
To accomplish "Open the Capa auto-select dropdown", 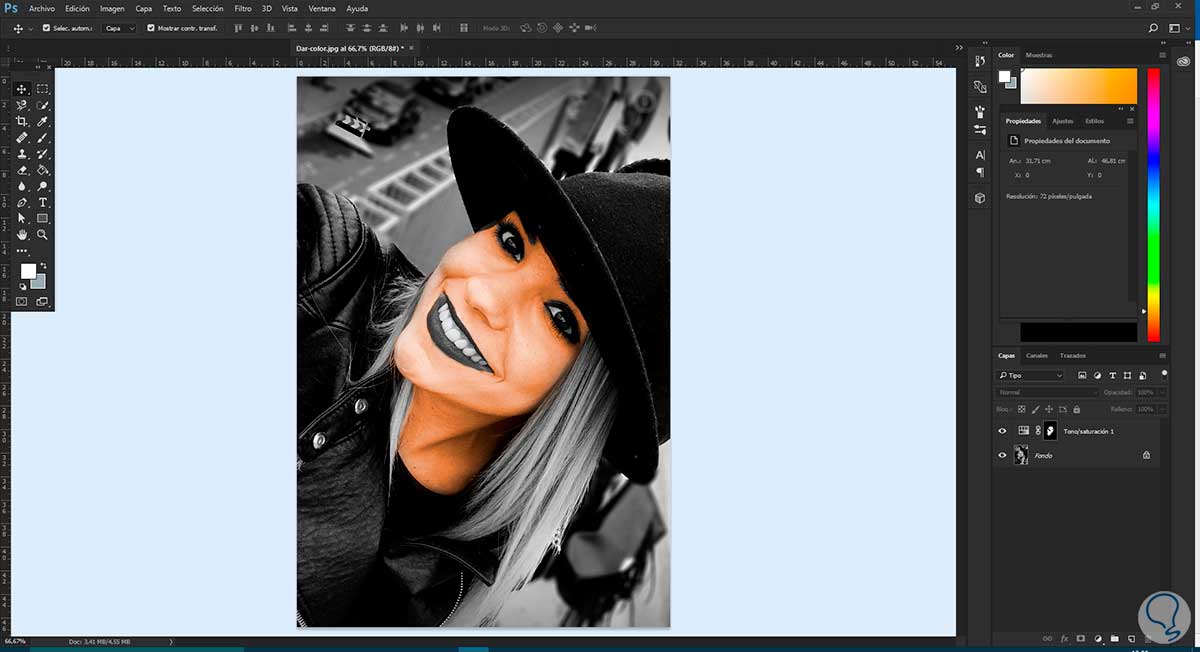I will [x=120, y=28].
